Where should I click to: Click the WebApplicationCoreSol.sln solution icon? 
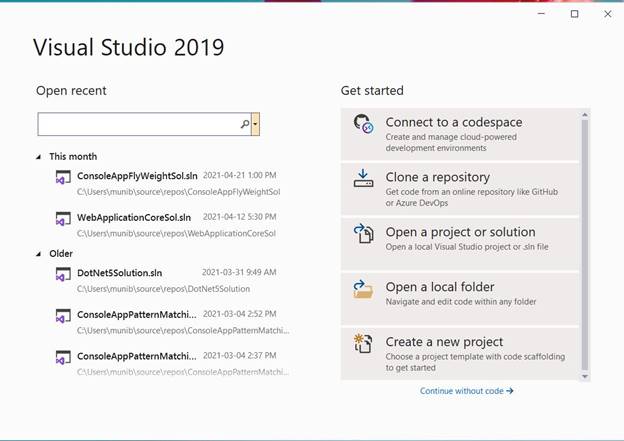(63, 219)
